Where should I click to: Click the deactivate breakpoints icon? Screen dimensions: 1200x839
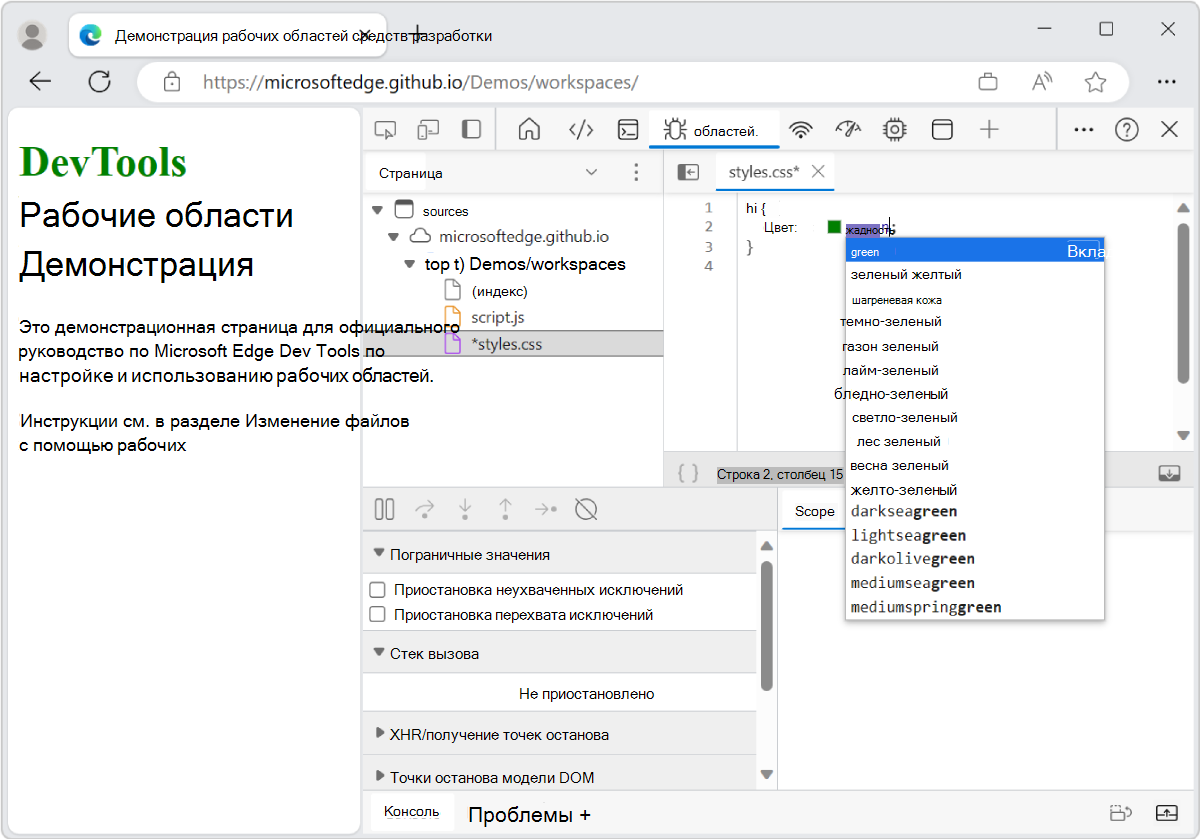click(586, 509)
